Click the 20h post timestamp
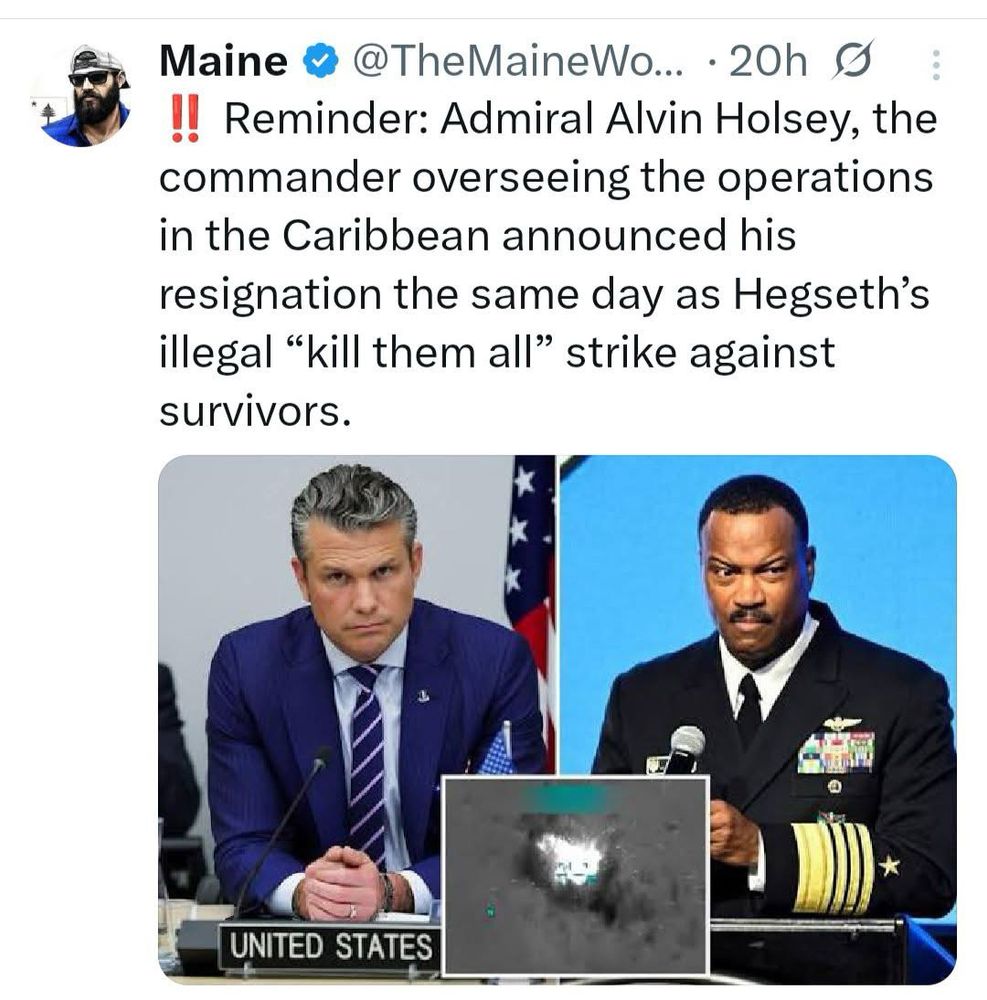Screen dimensions: 987x1000 (768, 62)
